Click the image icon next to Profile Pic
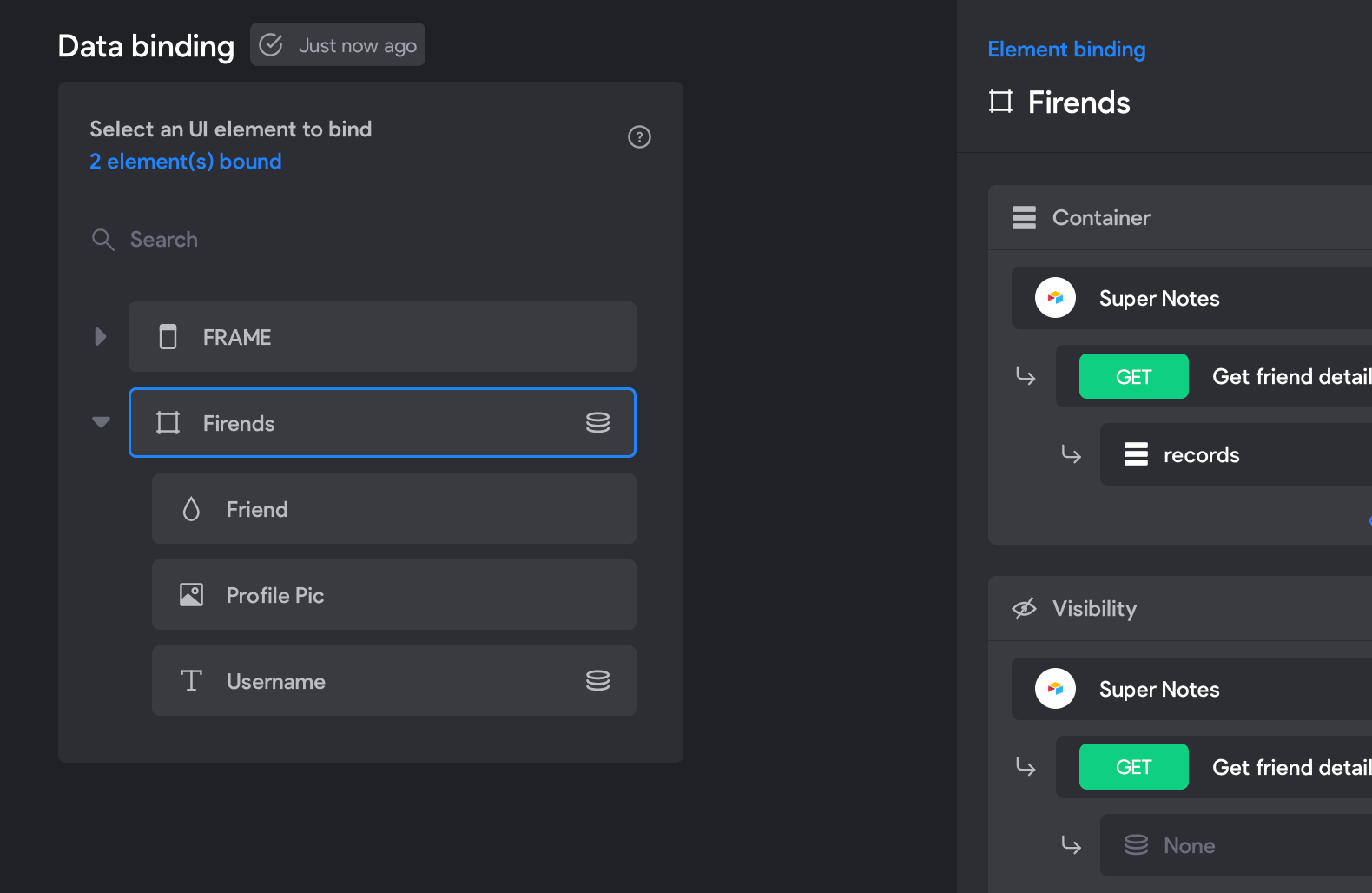The height and width of the screenshot is (893, 1372). pos(191,595)
